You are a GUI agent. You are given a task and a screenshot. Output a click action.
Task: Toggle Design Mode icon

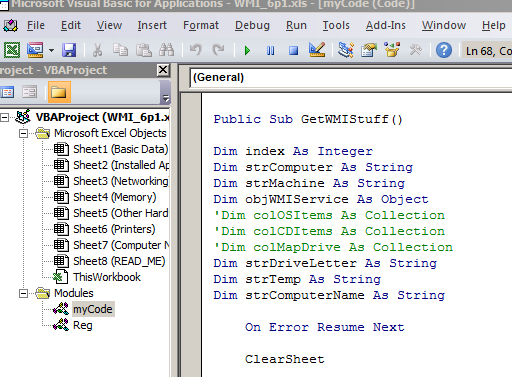[x=317, y=50]
